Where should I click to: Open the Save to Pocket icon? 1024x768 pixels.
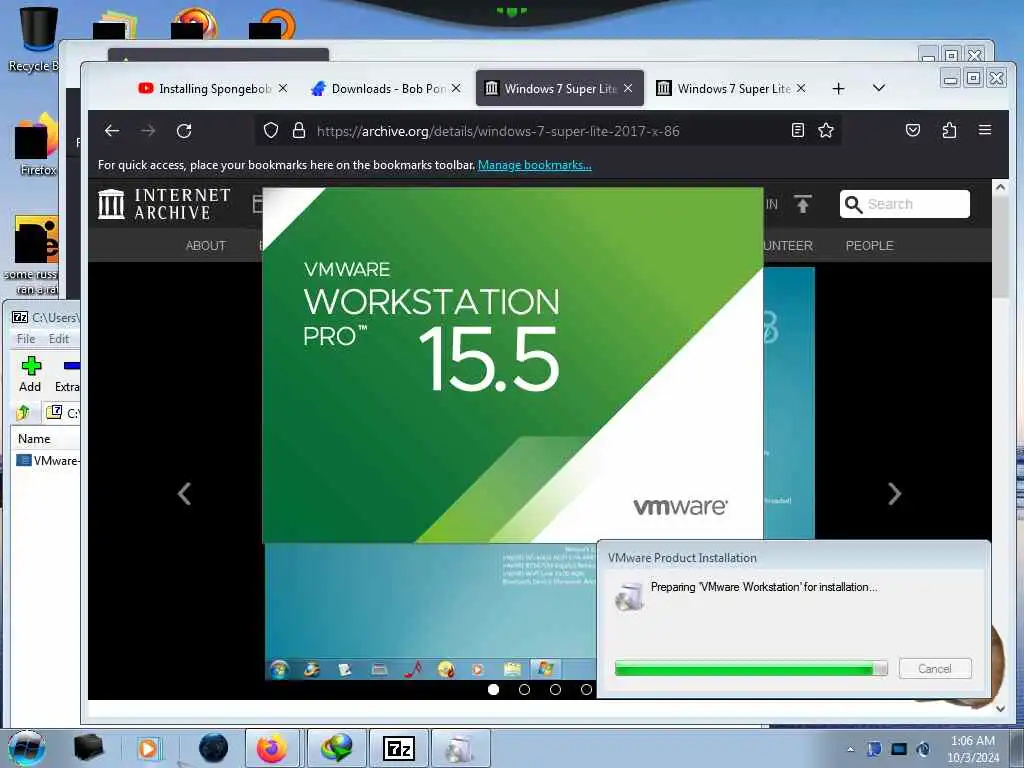coord(913,131)
